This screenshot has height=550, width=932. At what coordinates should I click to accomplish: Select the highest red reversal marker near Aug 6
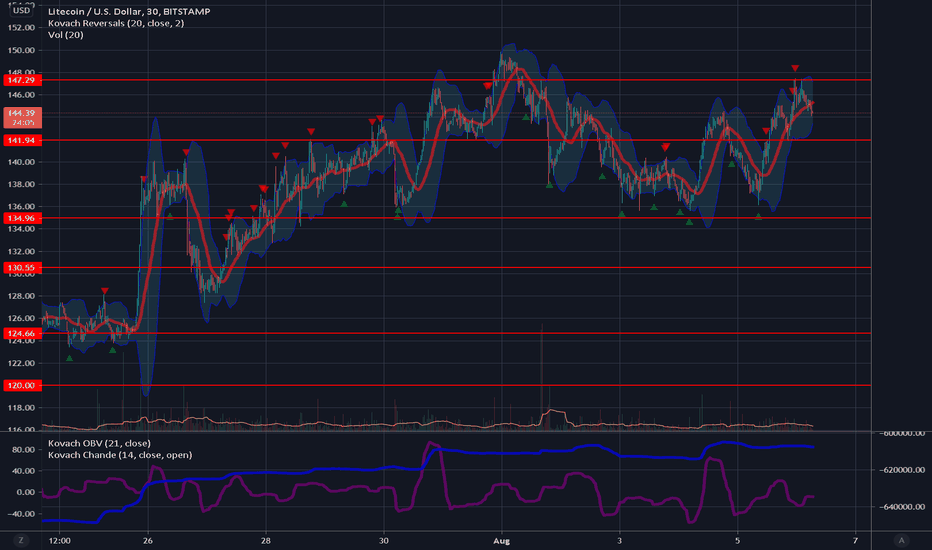[795, 68]
